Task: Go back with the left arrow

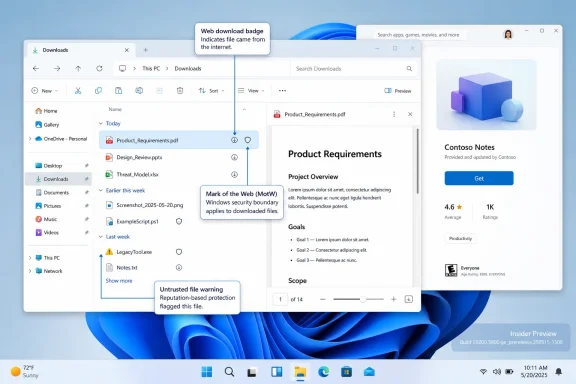Action: 36,69
